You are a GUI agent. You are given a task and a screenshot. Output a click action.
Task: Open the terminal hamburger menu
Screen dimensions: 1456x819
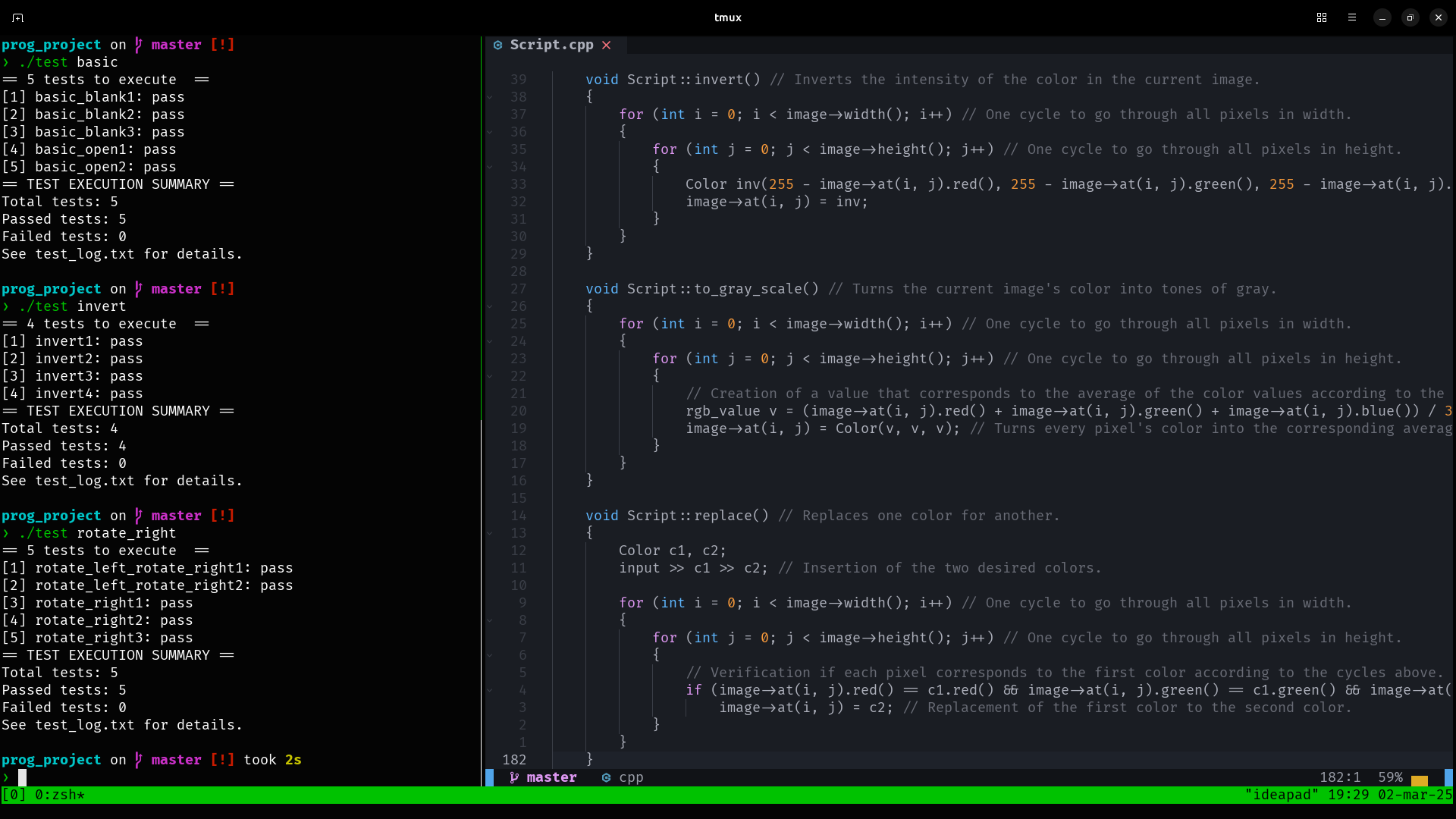1351,17
